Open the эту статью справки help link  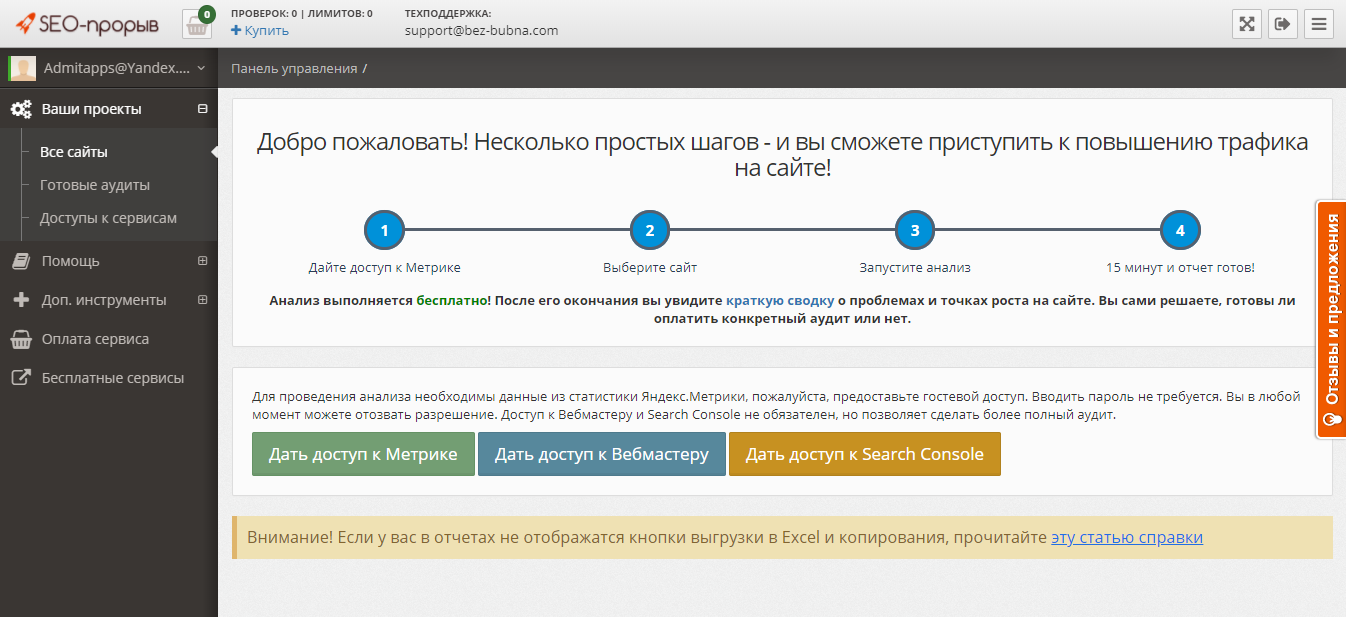(x=1126, y=537)
